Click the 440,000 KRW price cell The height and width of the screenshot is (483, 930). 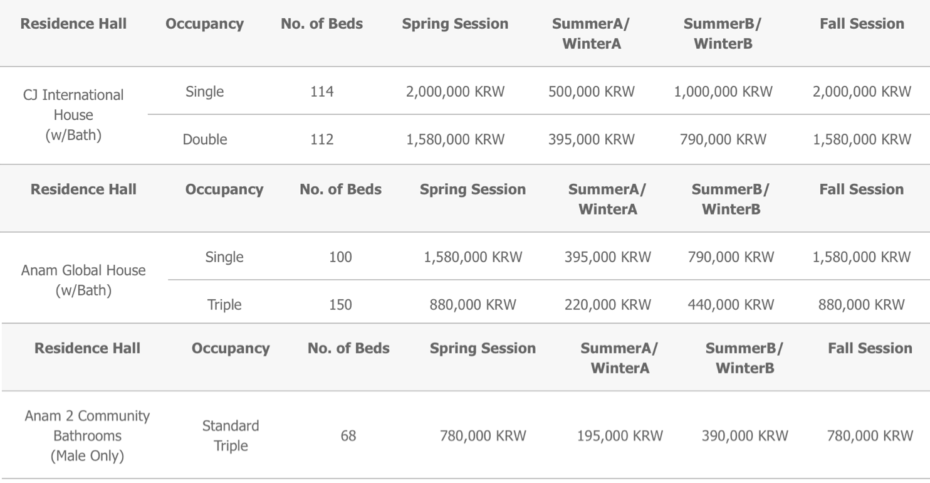731,304
